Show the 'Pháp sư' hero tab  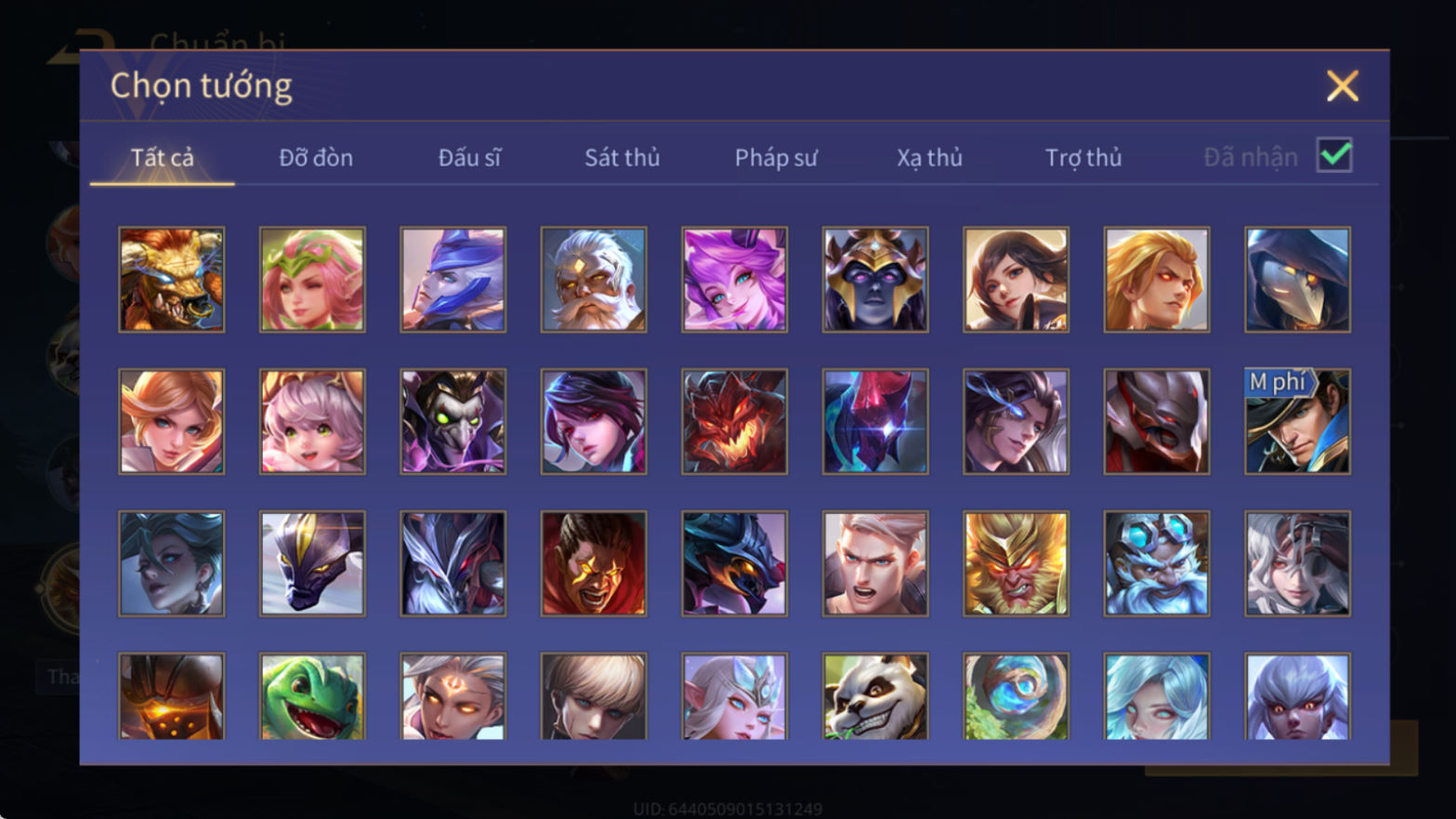click(776, 158)
